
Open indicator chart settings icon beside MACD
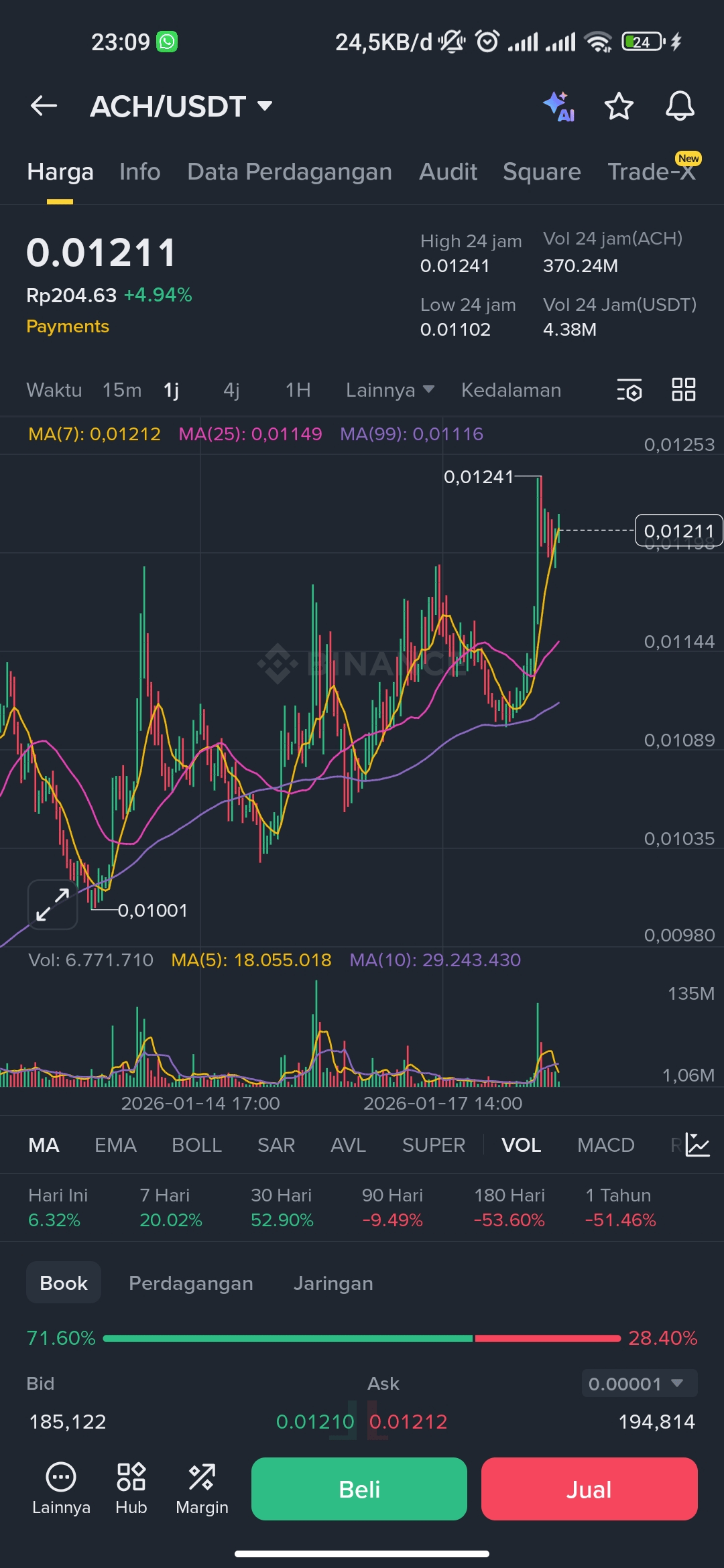coord(697,1145)
